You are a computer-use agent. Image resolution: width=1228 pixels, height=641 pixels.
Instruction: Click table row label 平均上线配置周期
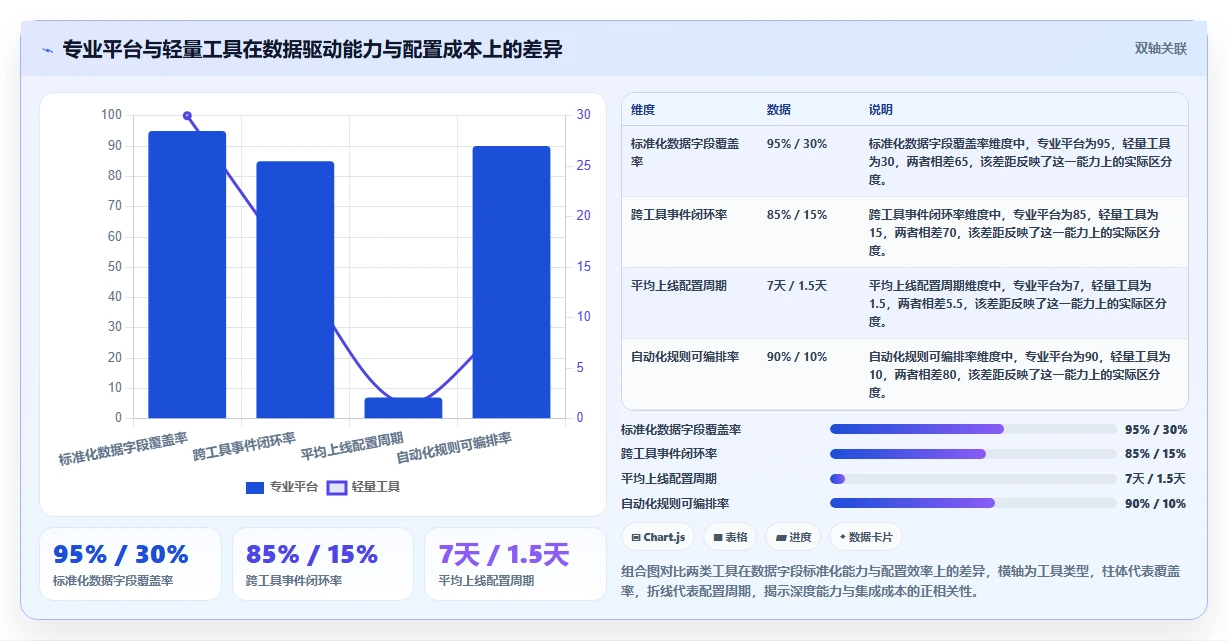point(679,286)
